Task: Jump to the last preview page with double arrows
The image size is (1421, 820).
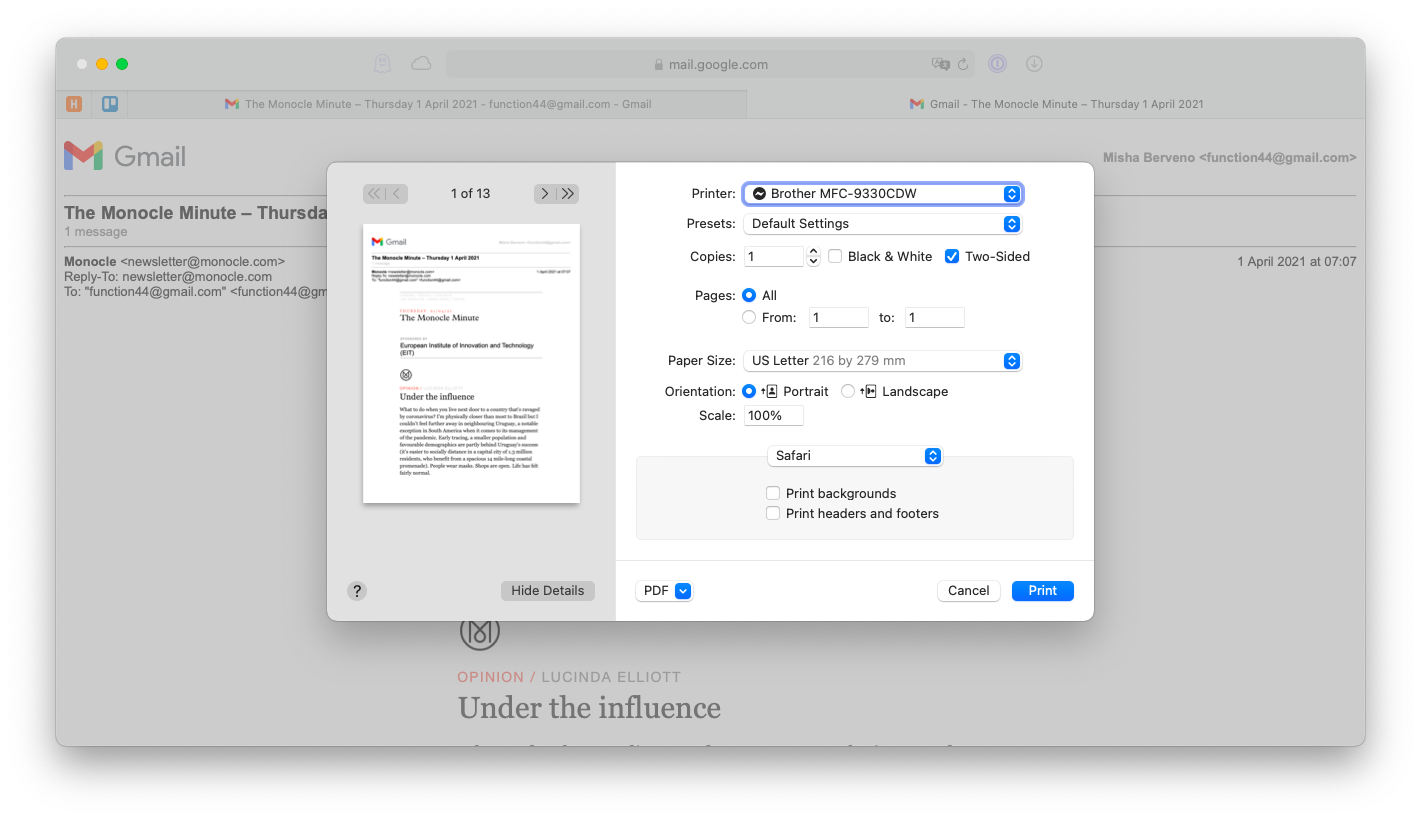Action: (567, 193)
